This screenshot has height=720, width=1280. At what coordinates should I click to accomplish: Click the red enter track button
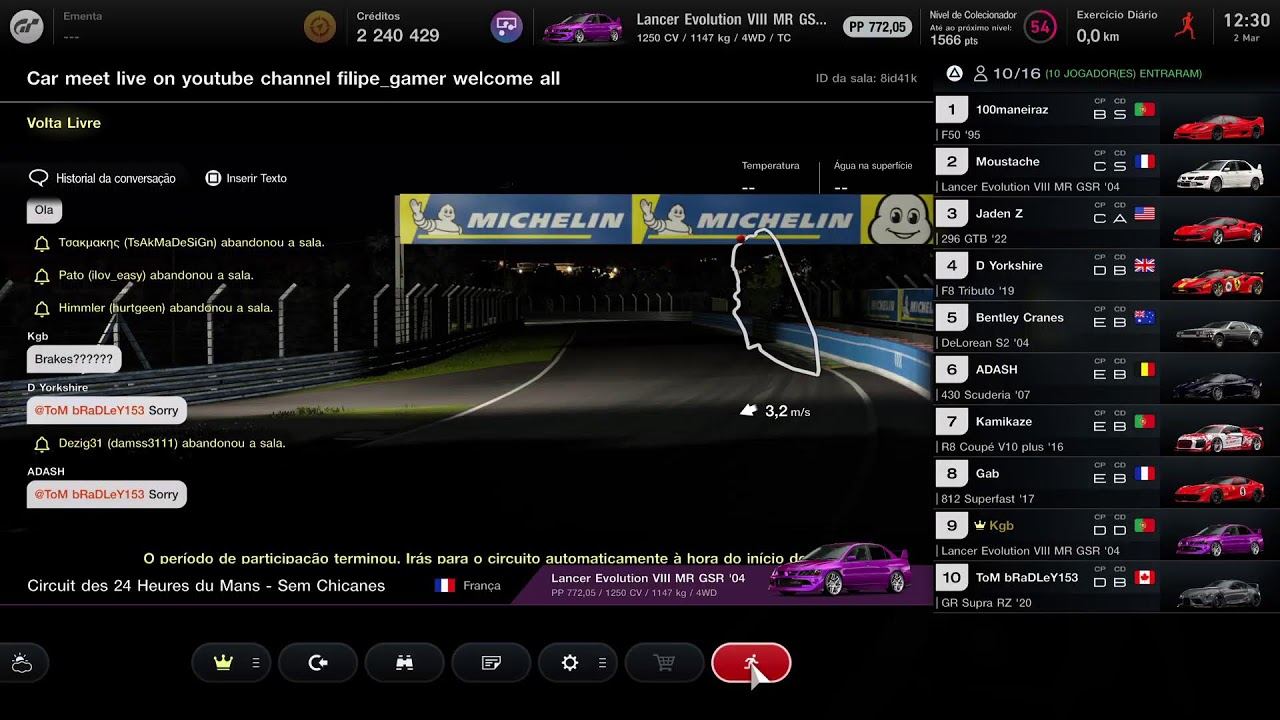(x=751, y=663)
